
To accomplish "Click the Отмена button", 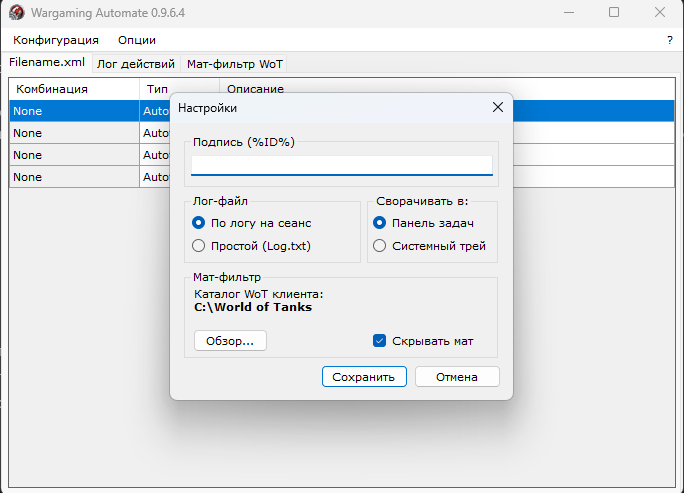I will 457,377.
